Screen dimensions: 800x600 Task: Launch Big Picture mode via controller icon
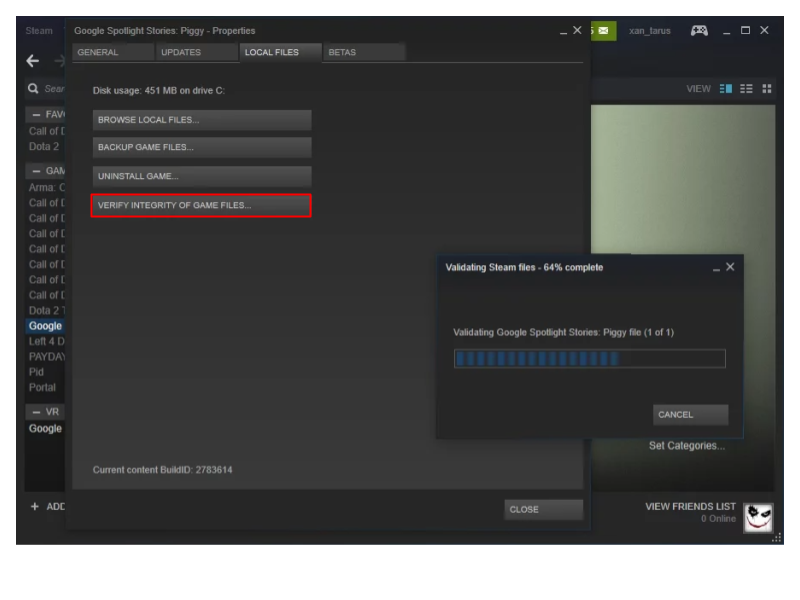tap(699, 31)
